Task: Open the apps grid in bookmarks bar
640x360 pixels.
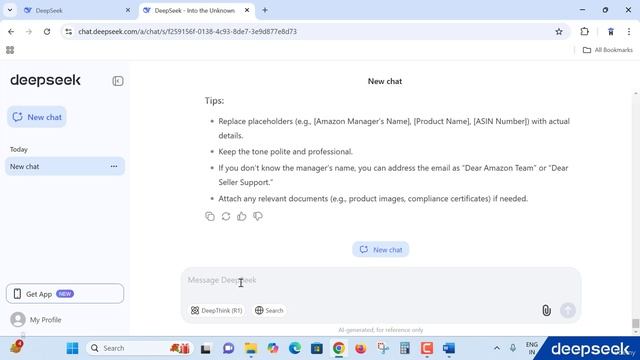Action: (x=10, y=50)
